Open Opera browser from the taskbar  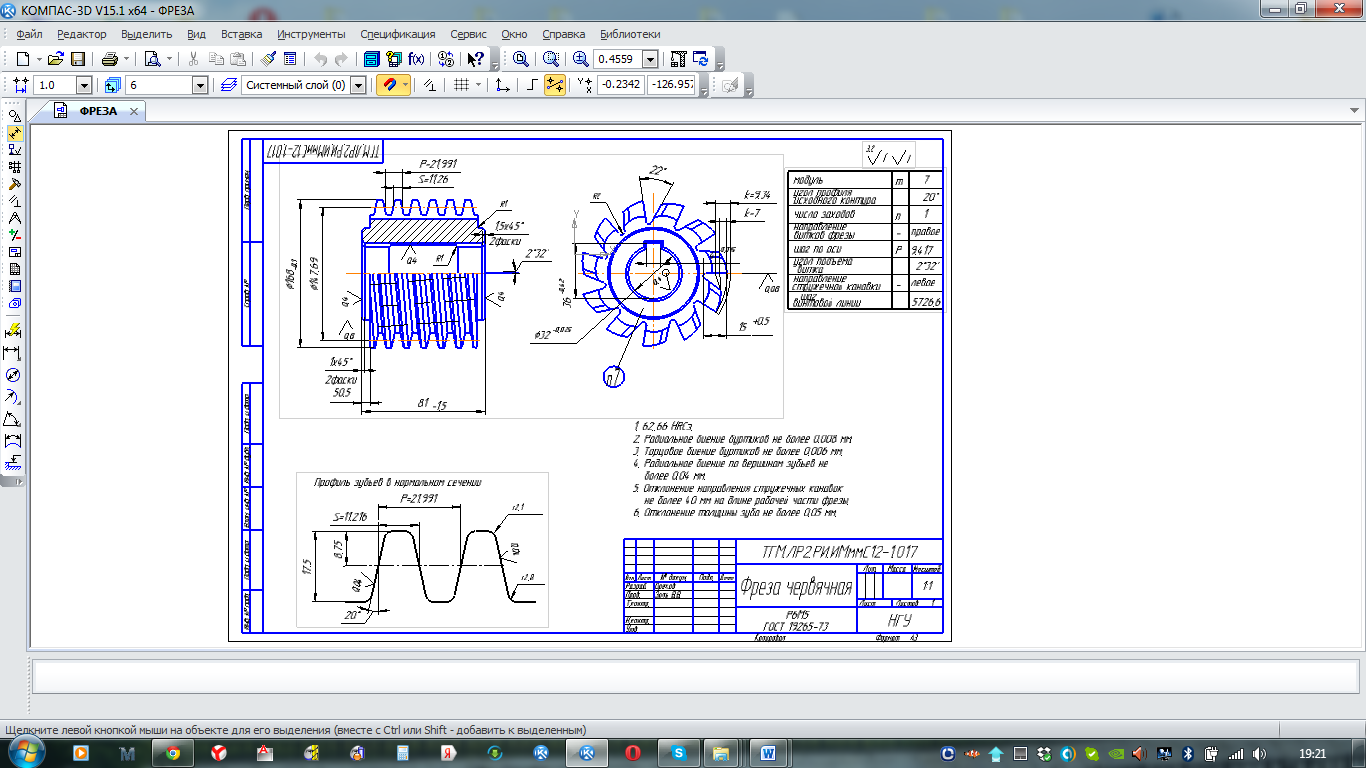click(632, 752)
